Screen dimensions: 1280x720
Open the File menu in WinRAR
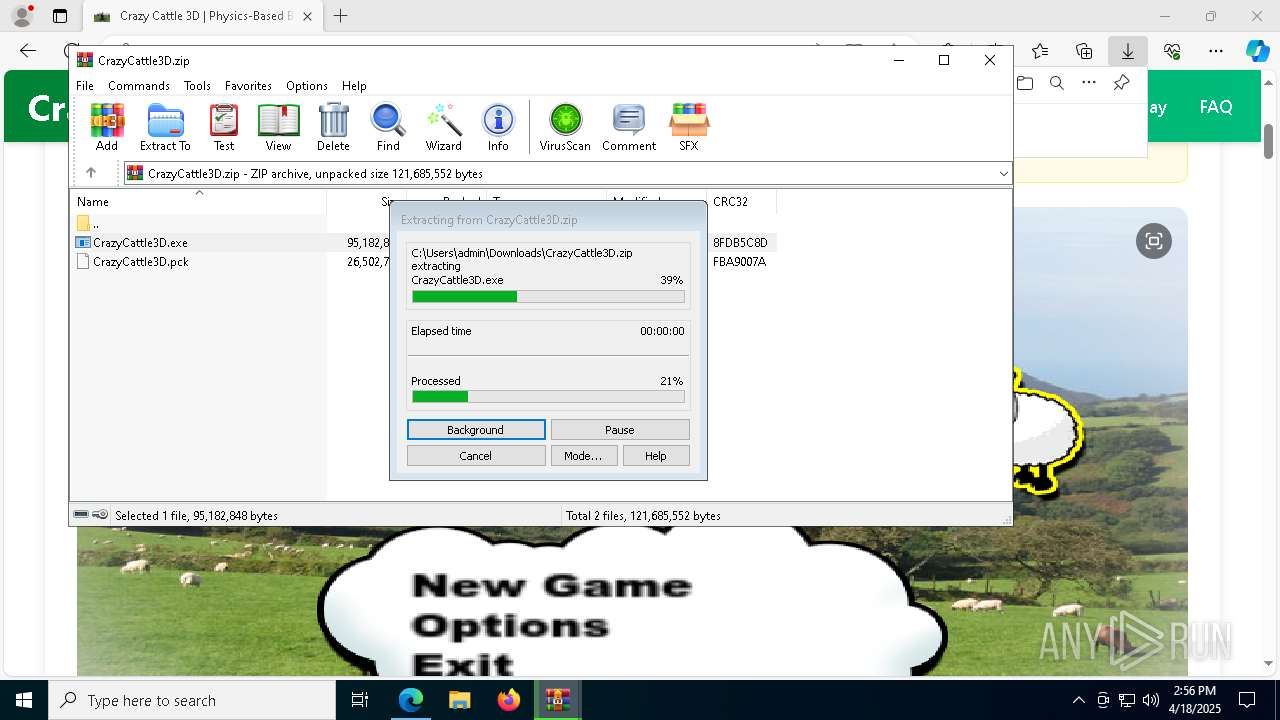click(x=85, y=86)
